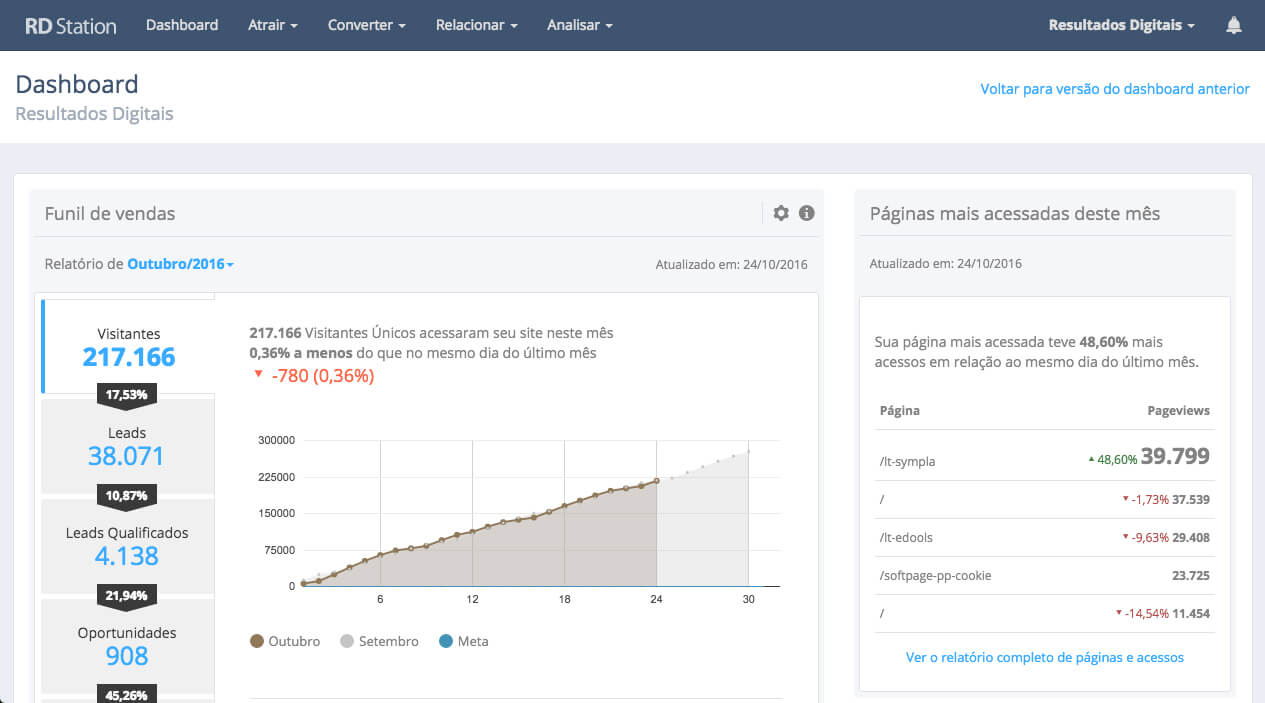Click Páginas mais acessadas deste mês title
Image resolution: width=1265 pixels, height=703 pixels.
tap(1015, 213)
